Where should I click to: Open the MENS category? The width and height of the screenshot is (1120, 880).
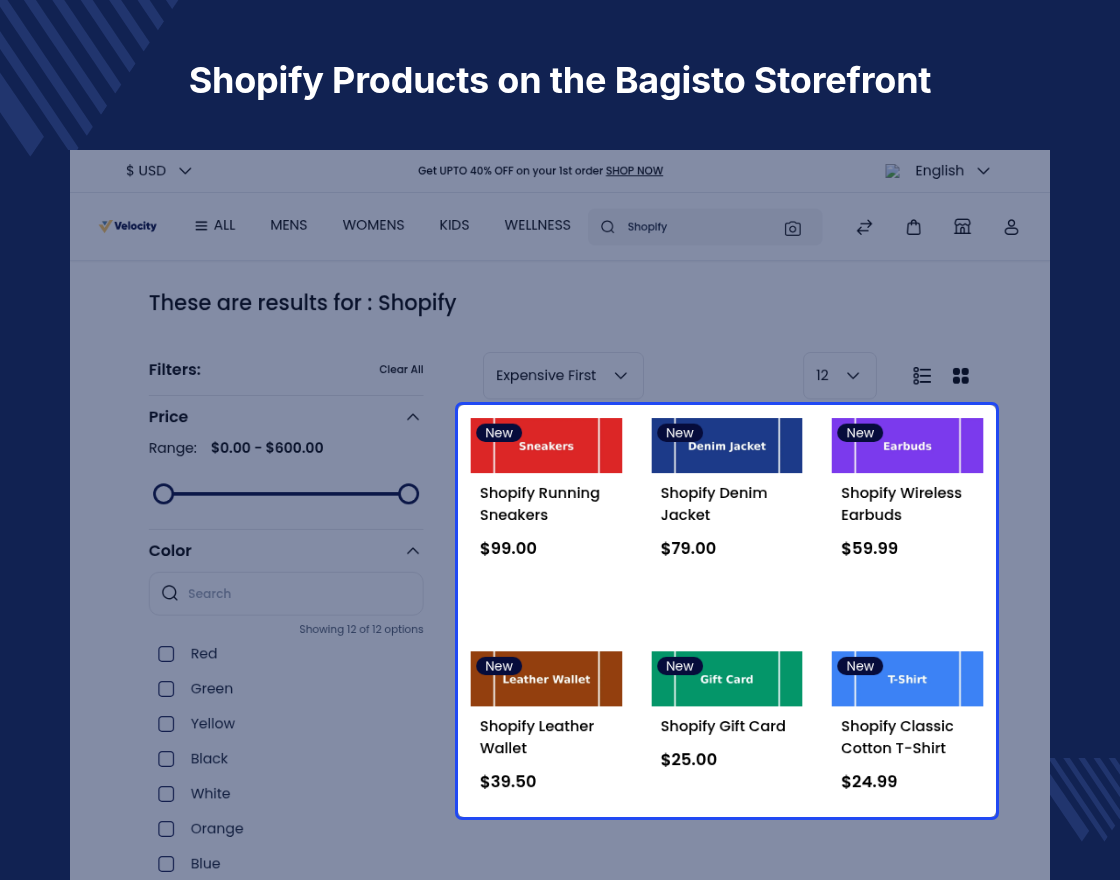click(x=289, y=225)
